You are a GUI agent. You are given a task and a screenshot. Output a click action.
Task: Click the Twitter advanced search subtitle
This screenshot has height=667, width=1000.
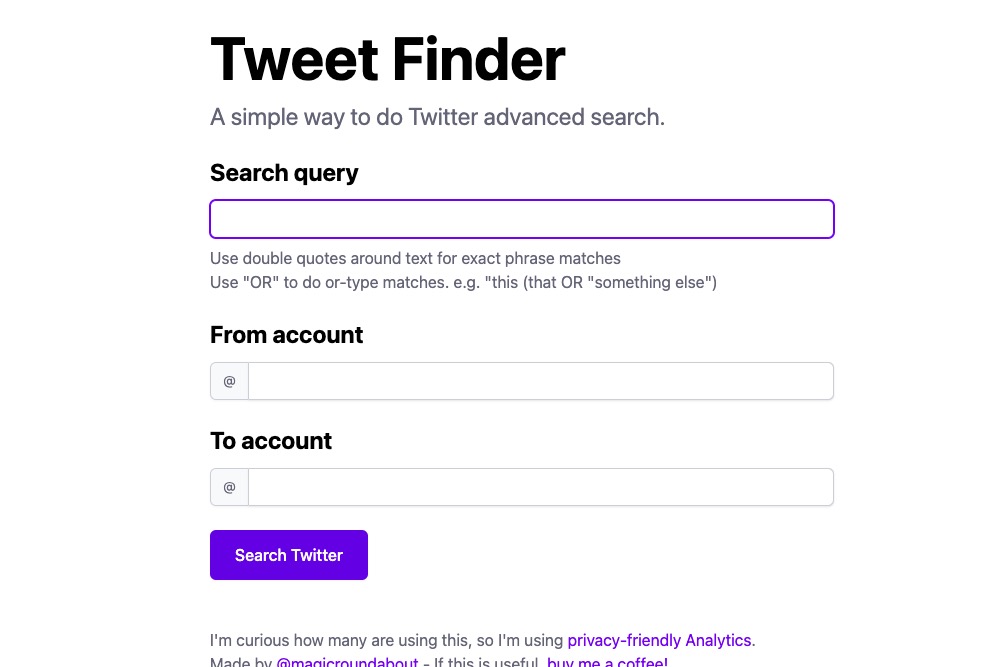(x=437, y=117)
